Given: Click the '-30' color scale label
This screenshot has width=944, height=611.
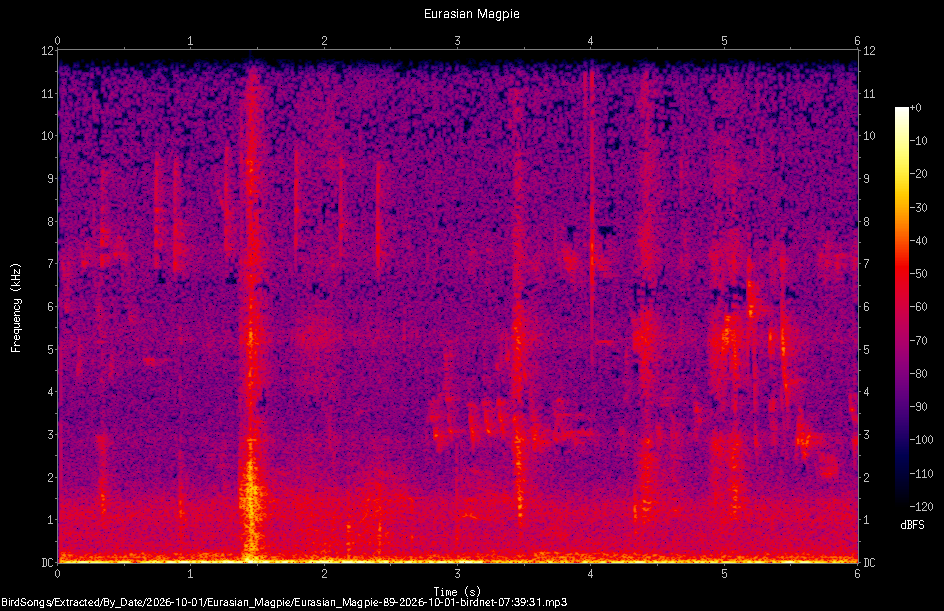Looking at the screenshot, I should [918, 208].
